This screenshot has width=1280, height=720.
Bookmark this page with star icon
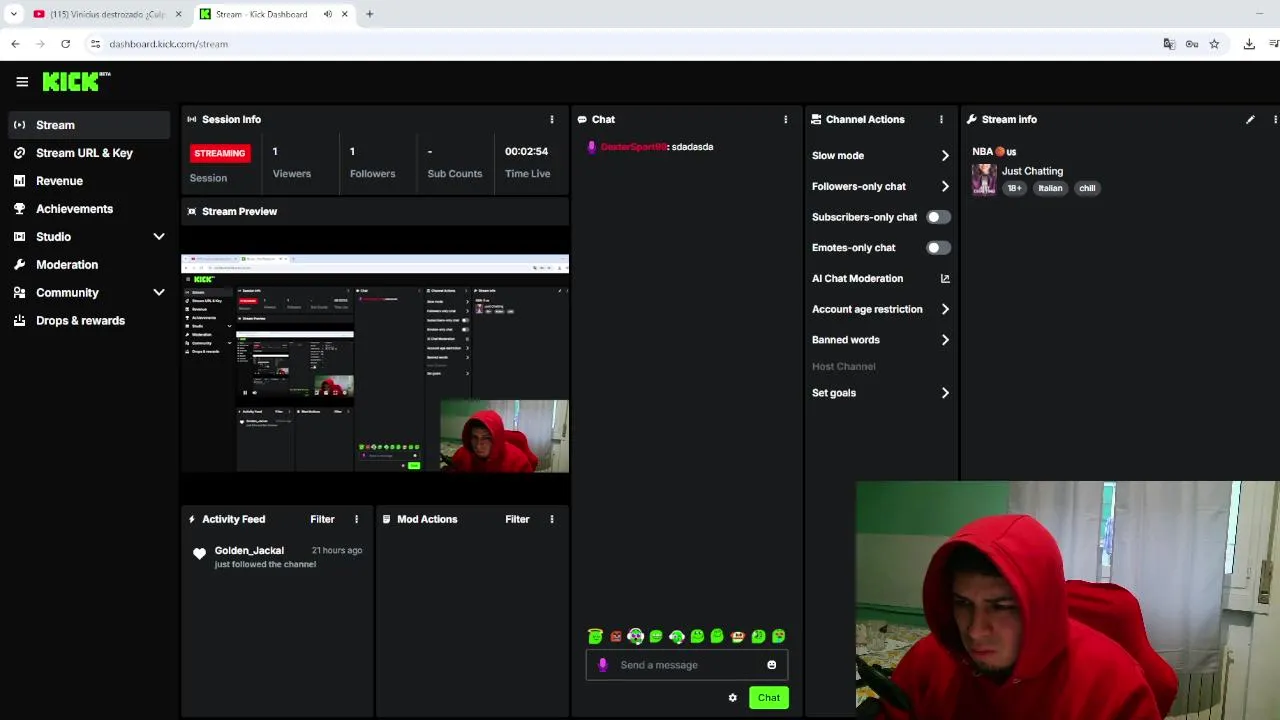pos(1214,44)
